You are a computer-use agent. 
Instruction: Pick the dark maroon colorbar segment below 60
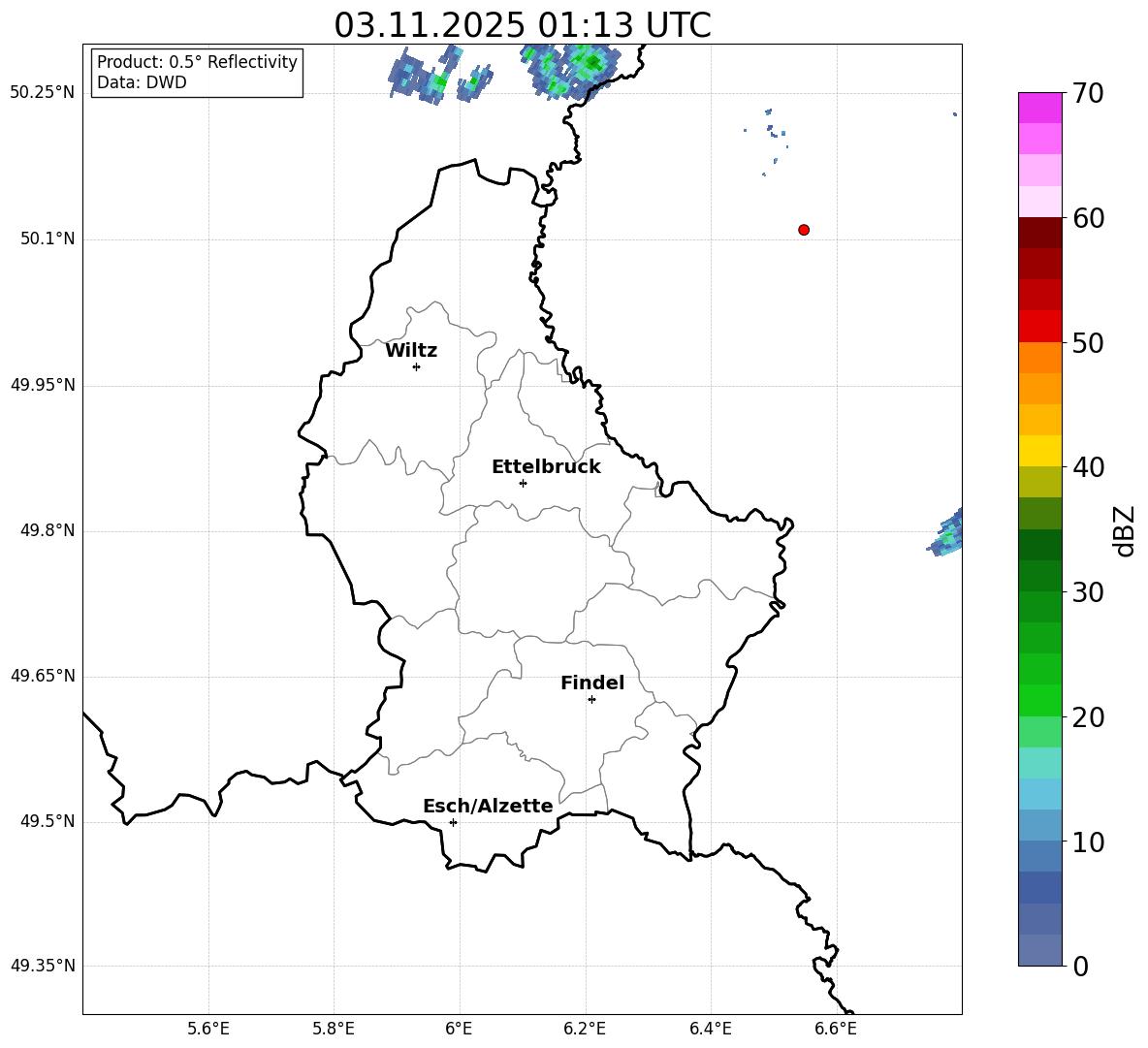[x=1039, y=233]
